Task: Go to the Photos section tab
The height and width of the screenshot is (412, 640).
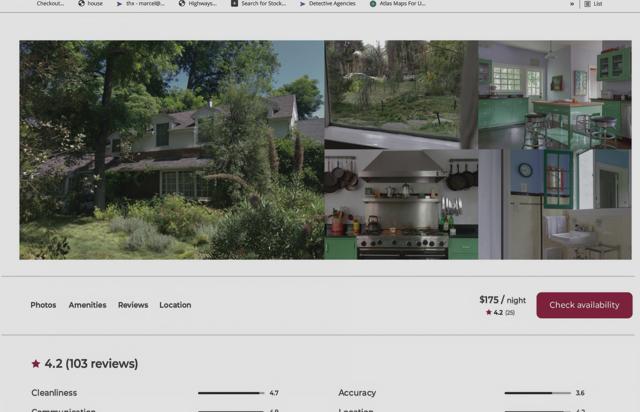Action: tap(43, 305)
